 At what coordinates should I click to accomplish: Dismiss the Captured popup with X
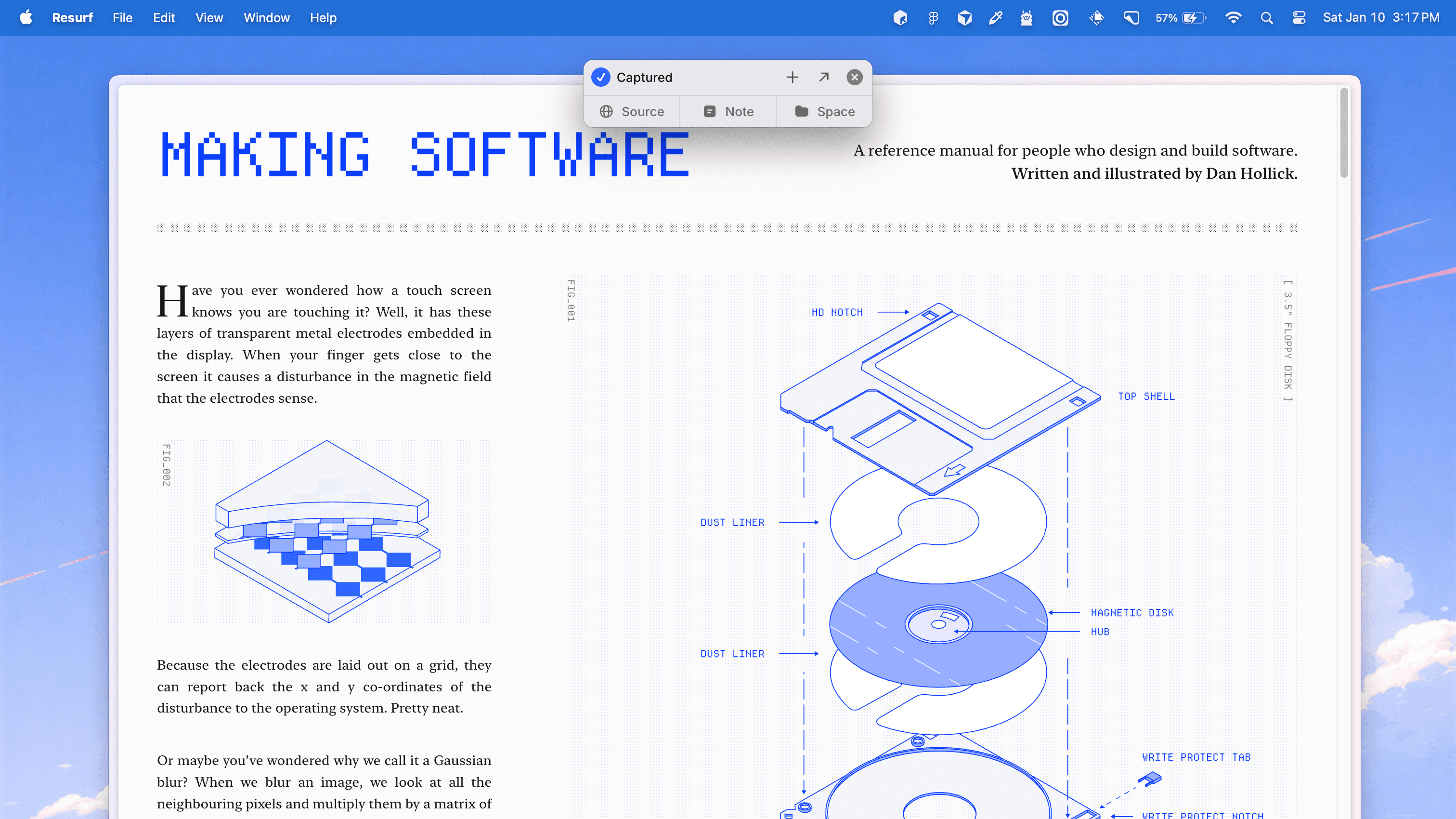click(854, 77)
